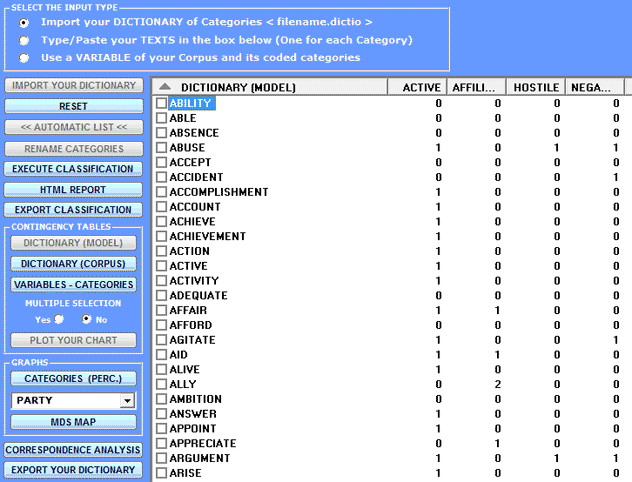Select the word ADEQUATE in list

(x=198, y=295)
